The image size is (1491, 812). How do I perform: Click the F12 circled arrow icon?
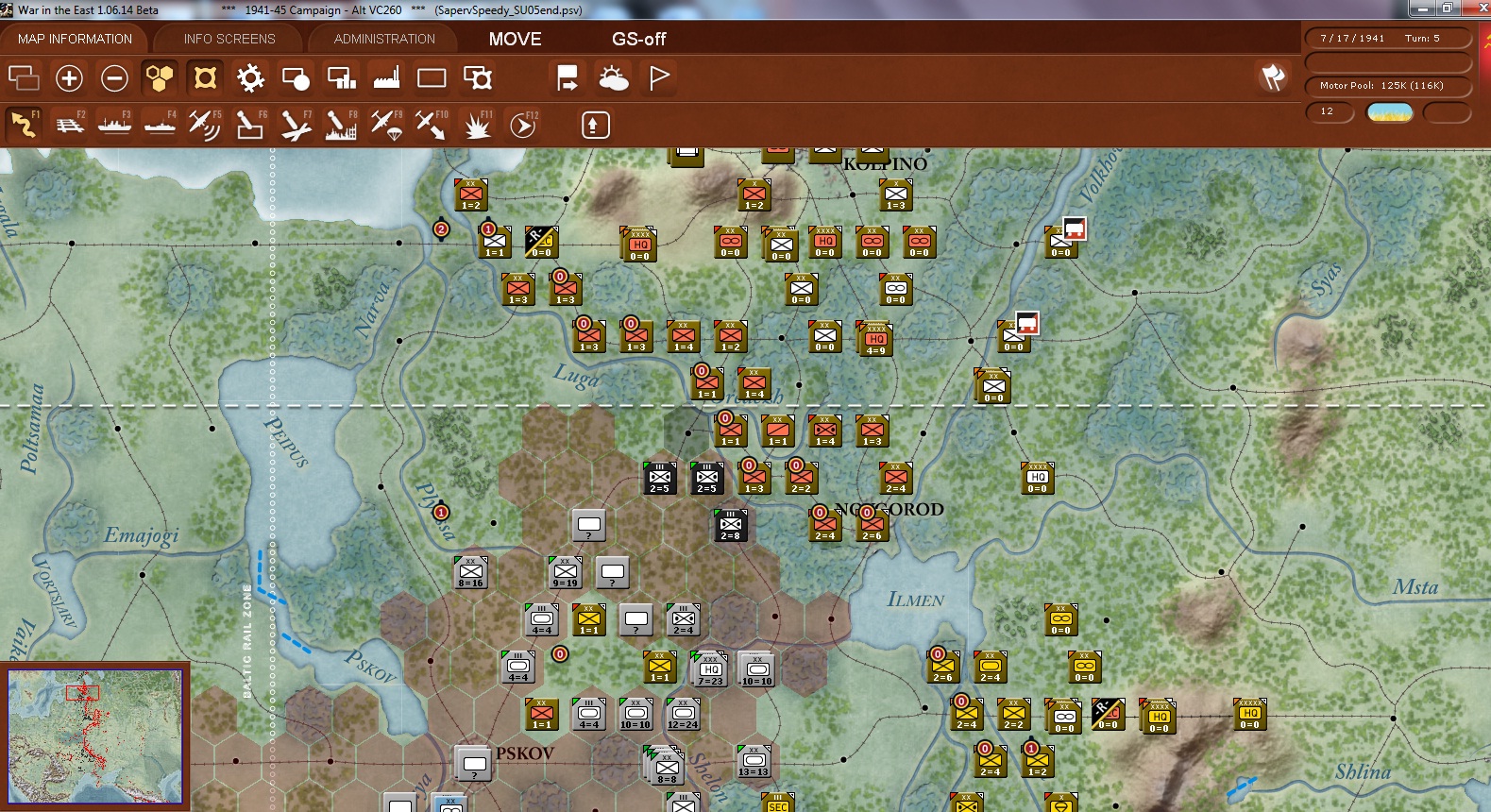coord(523,125)
